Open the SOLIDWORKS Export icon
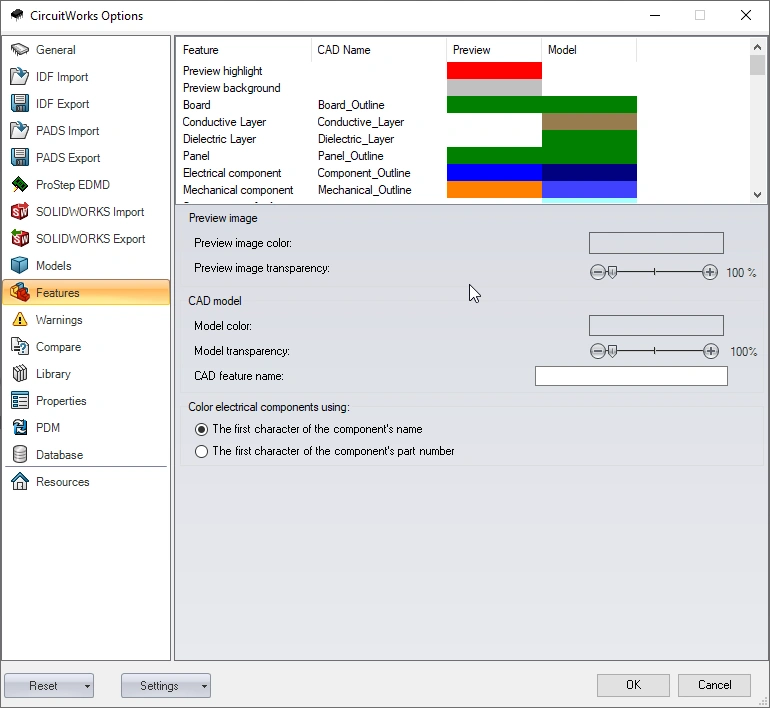The image size is (770, 708). click(x=20, y=239)
